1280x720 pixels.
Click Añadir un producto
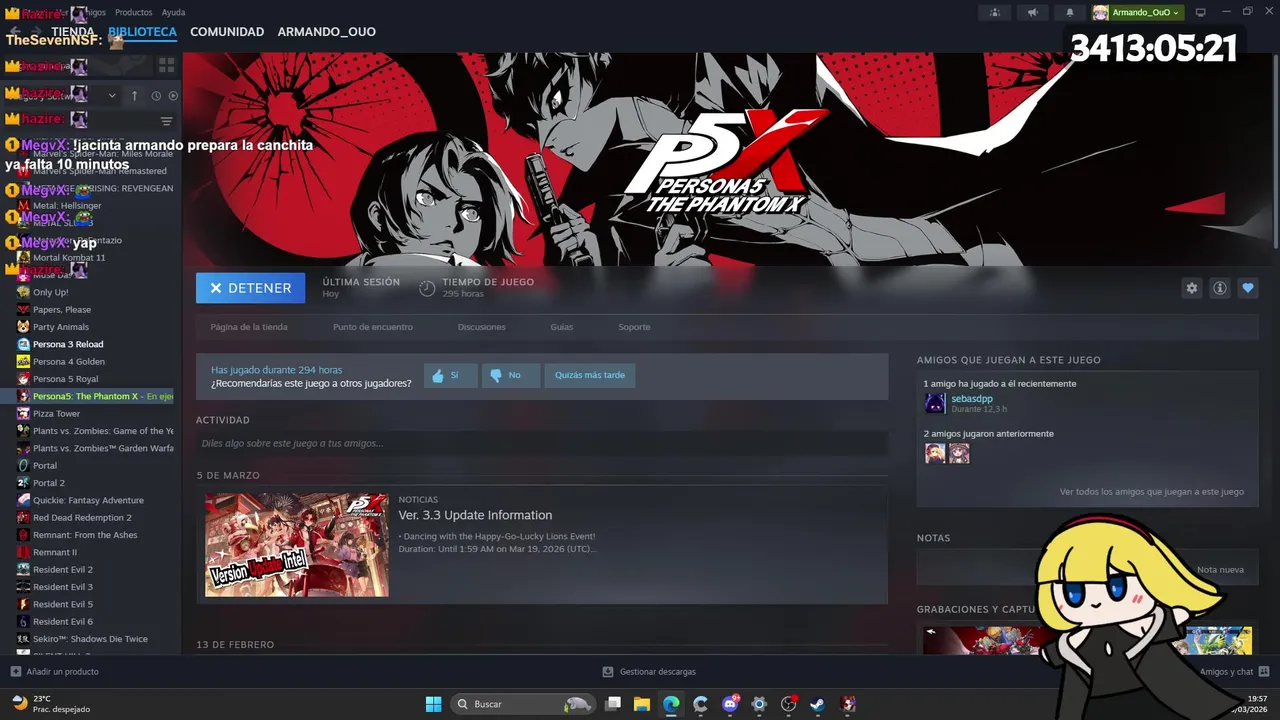(55, 672)
